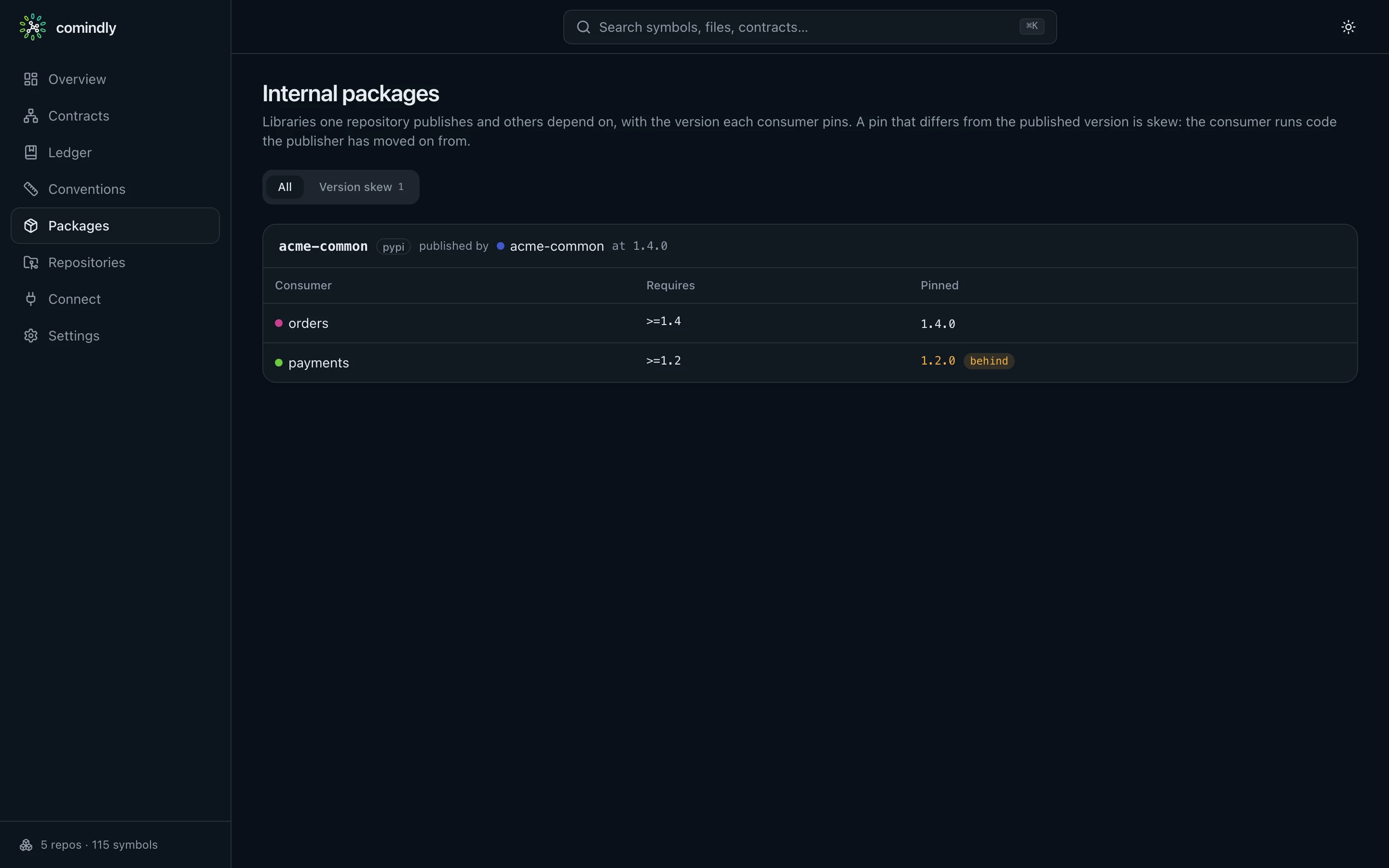Click the Connect plug icon
The height and width of the screenshot is (868, 1389).
31,299
